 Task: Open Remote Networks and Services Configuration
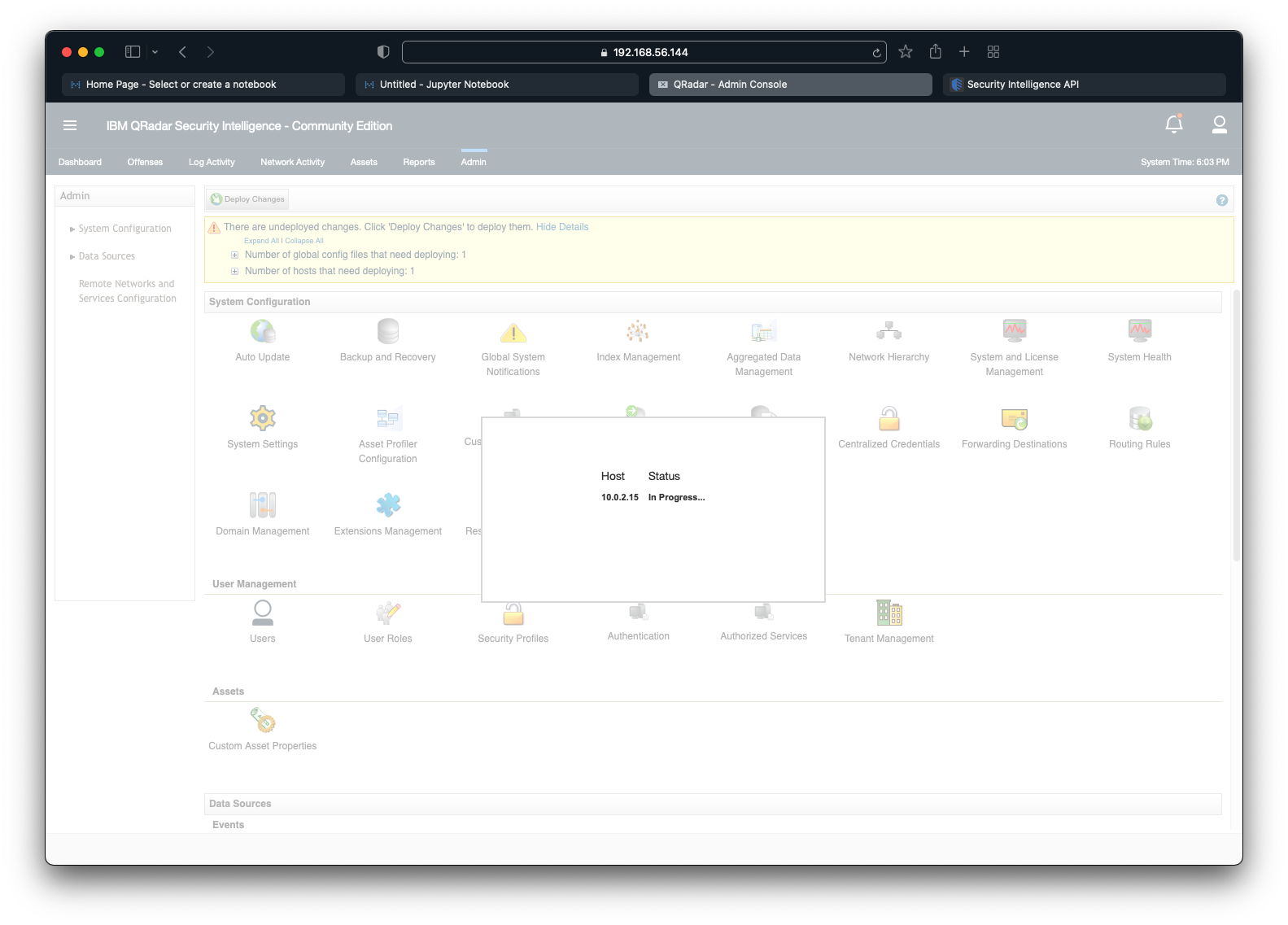[127, 291]
